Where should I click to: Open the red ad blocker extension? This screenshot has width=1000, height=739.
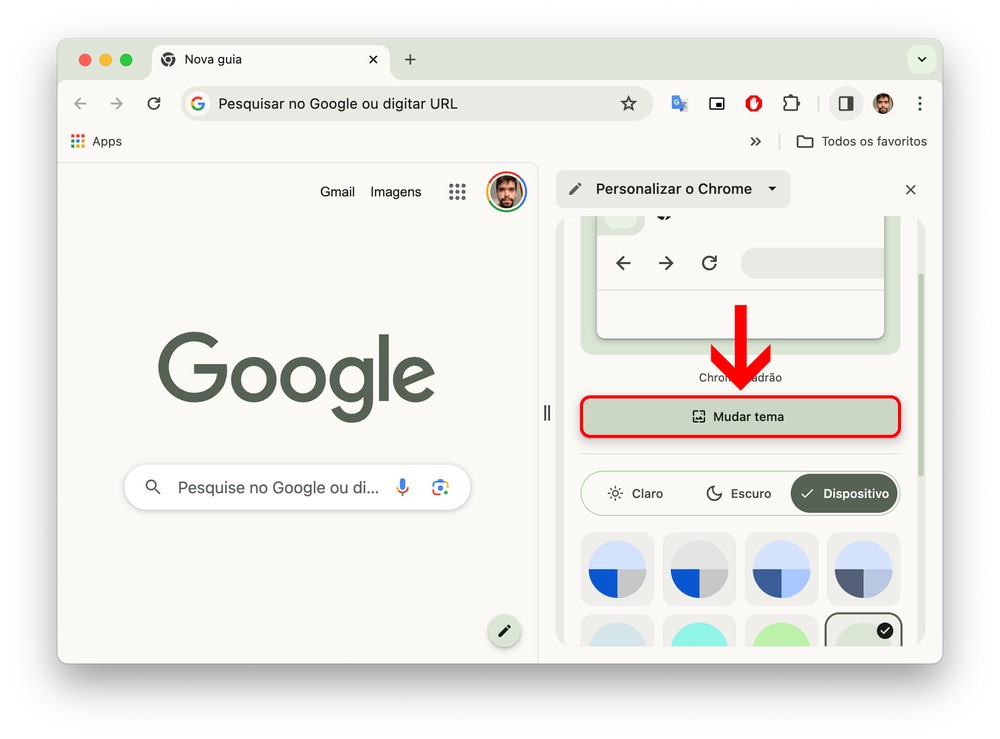tap(754, 104)
